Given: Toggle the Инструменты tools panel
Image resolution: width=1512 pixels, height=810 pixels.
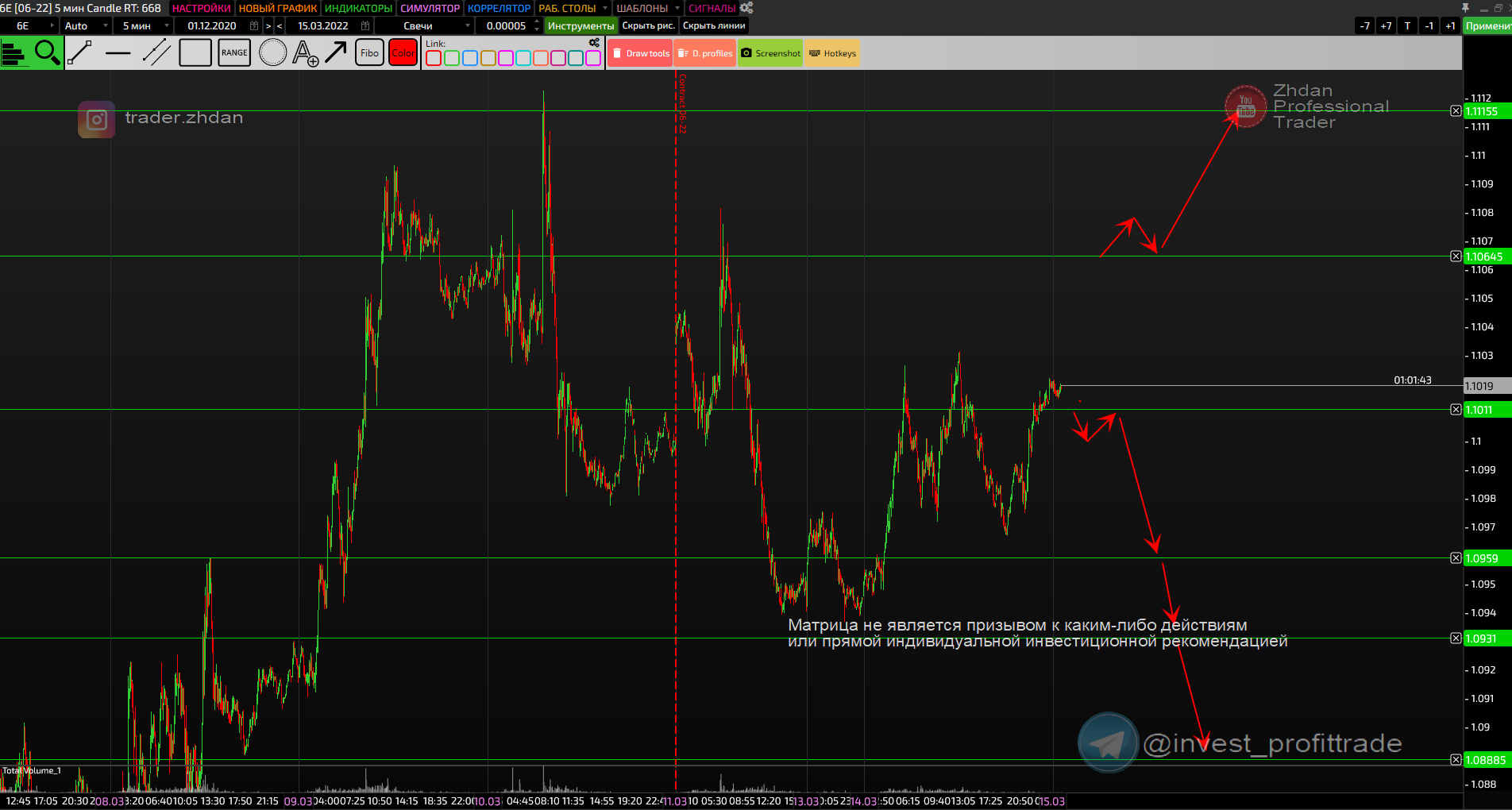Looking at the screenshot, I should [x=580, y=25].
